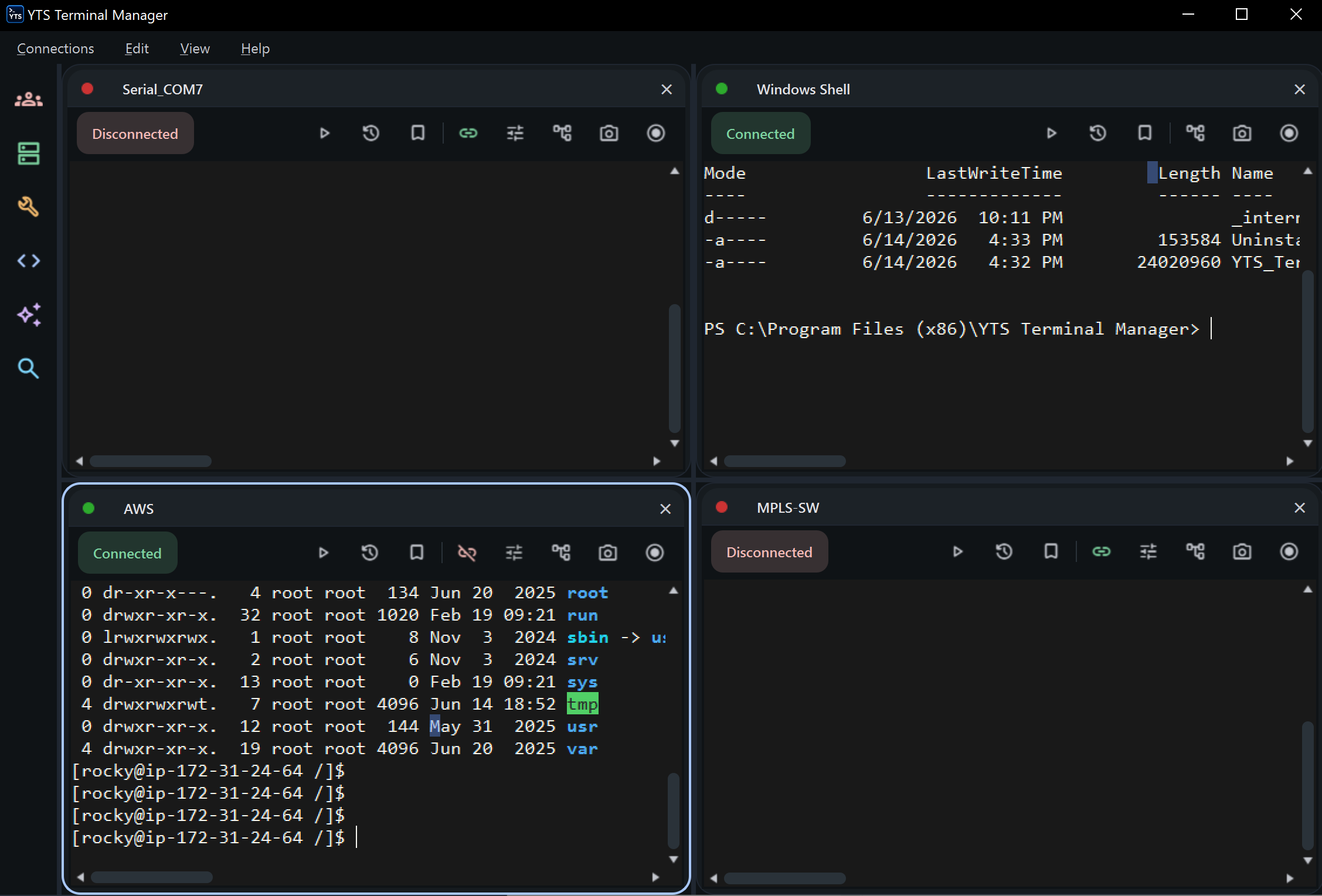Screen dimensions: 1322x896
Task: Click Disconnected status button in Serial_COM7
Action: (135, 134)
